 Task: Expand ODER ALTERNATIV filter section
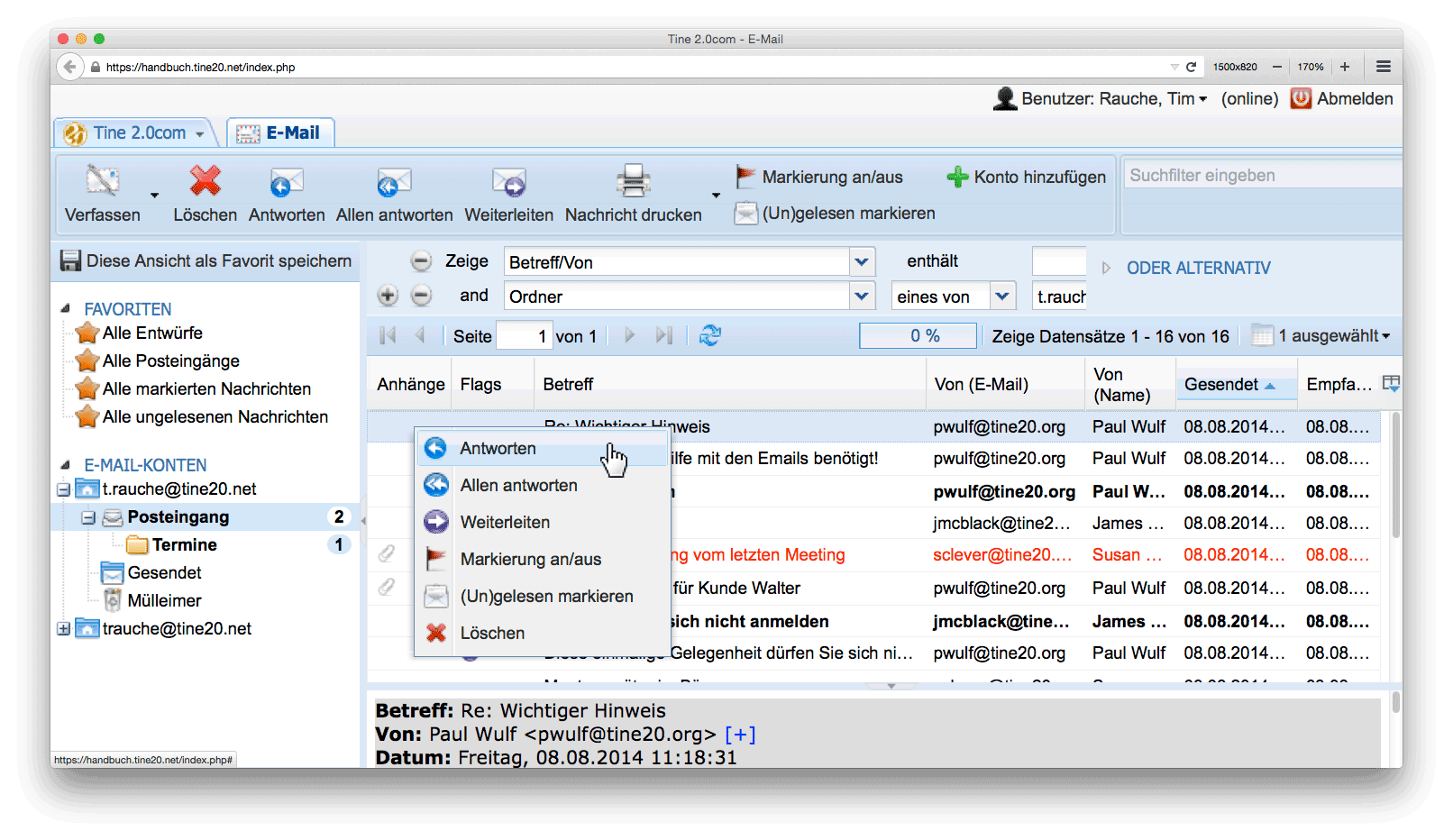pyautogui.click(x=1186, y=268)
